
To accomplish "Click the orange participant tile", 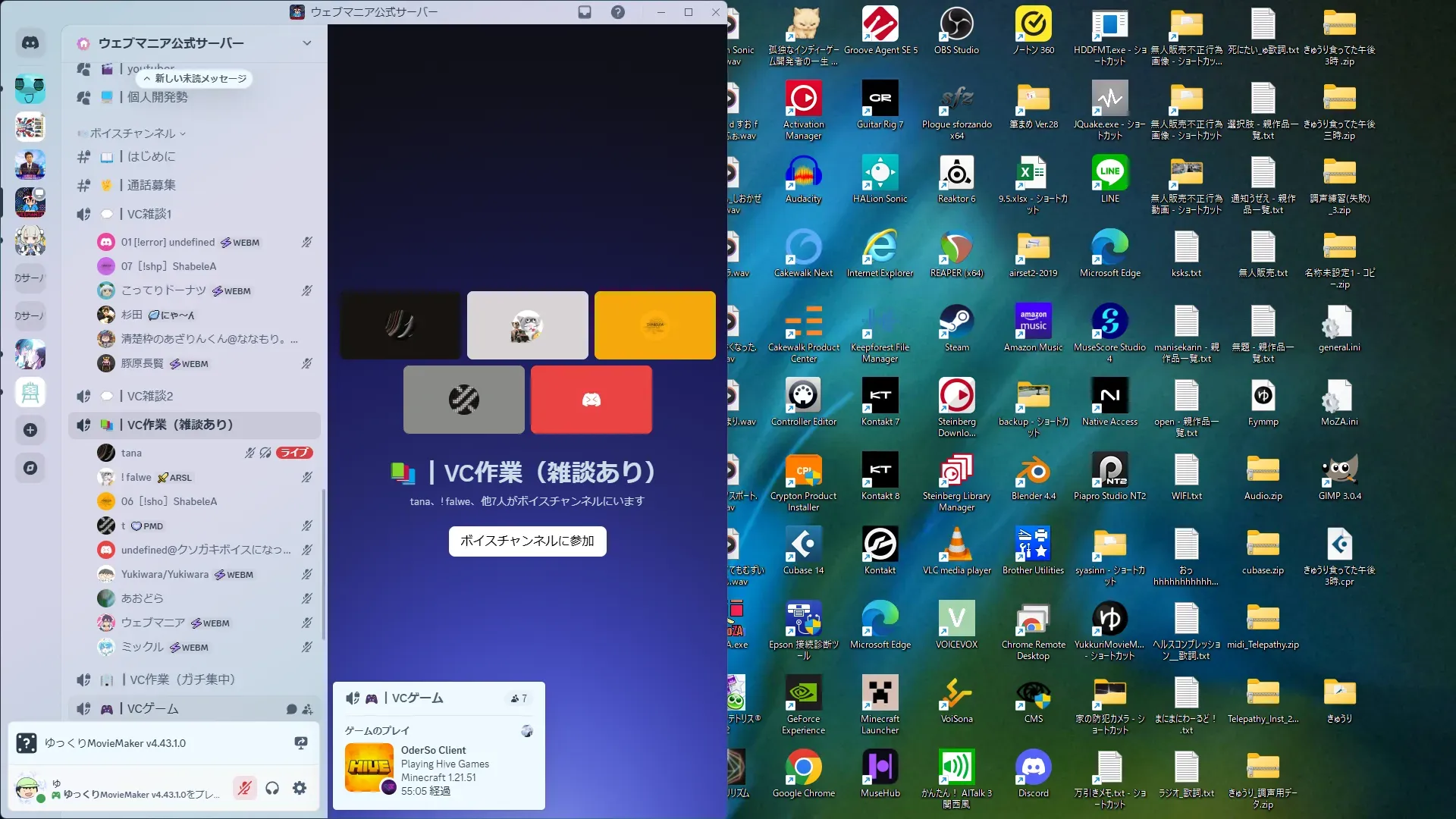I will tap(654, 325).
